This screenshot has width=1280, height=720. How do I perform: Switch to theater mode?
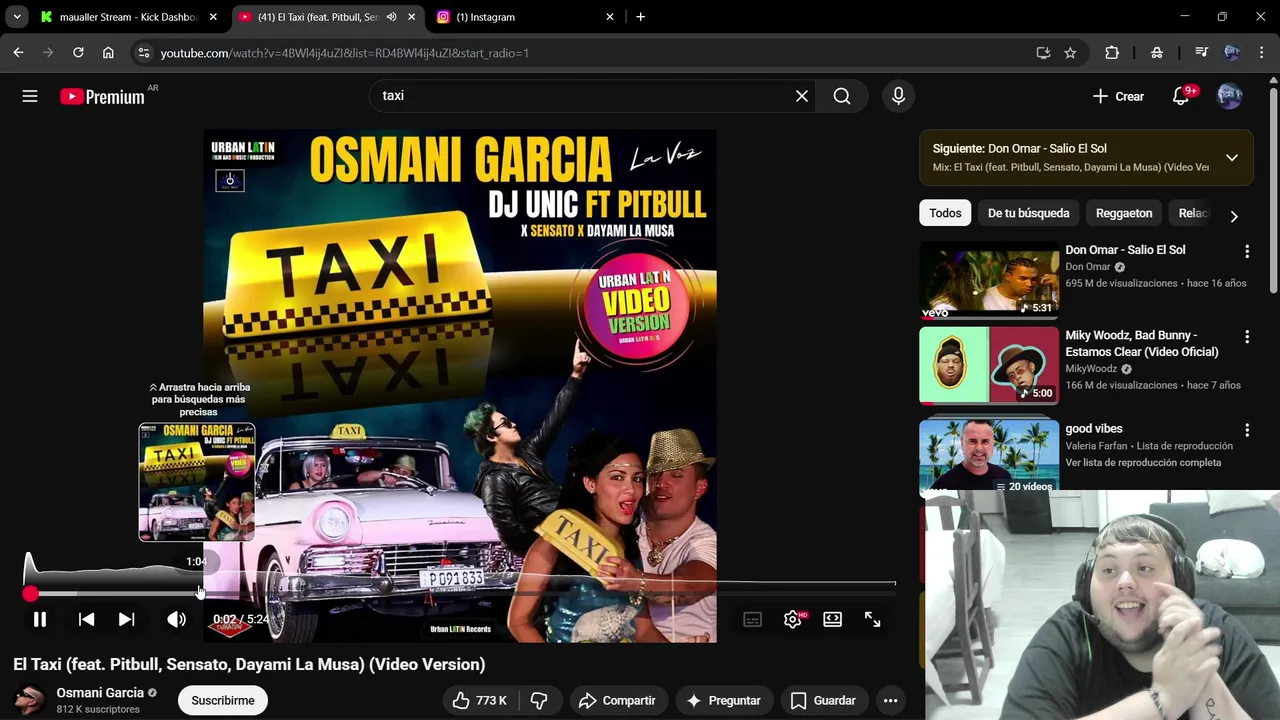coord(833,620)
